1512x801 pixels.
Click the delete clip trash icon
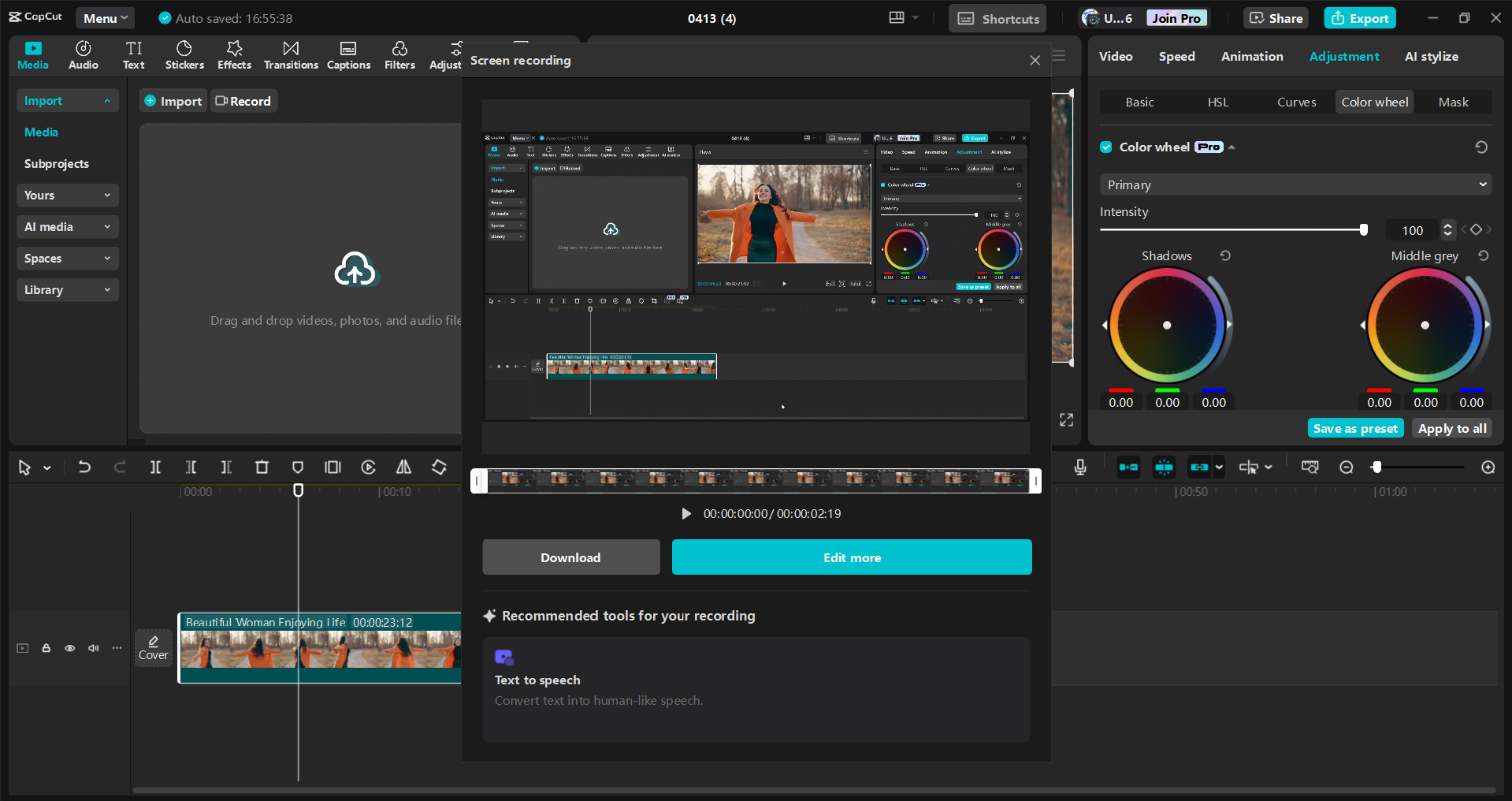[x=262, y=468]
